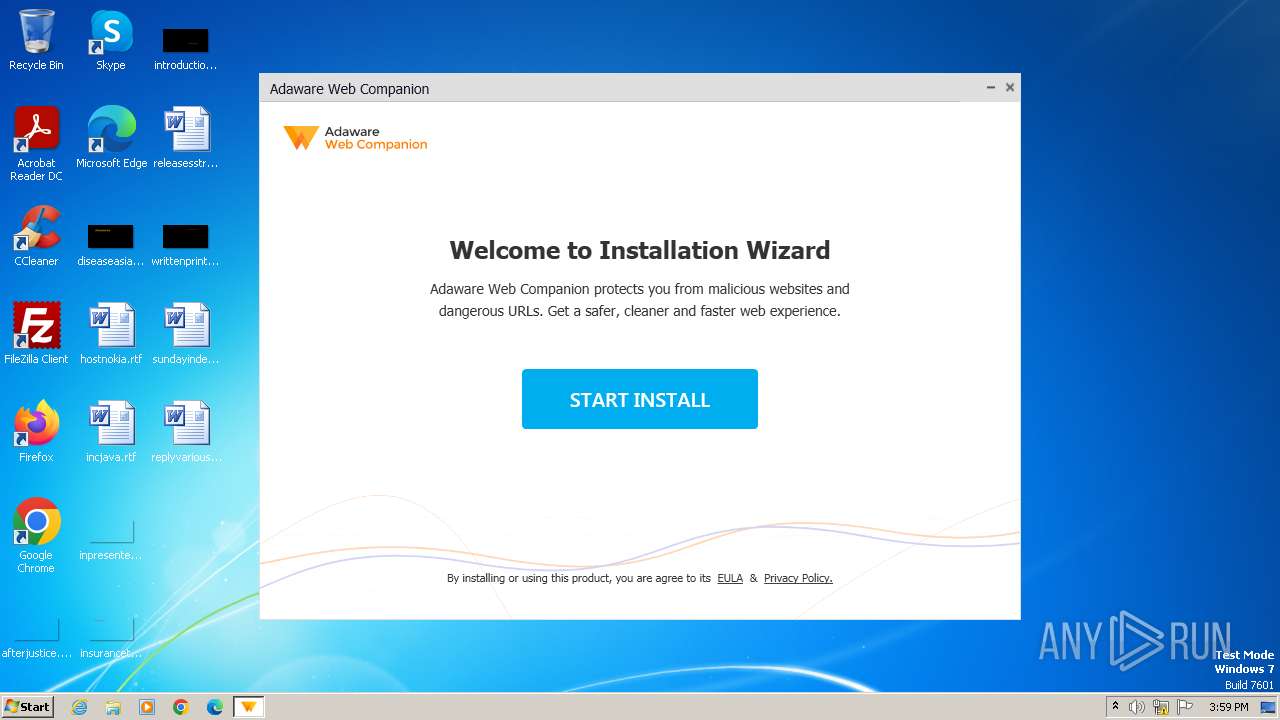Click the Adaware Web Companion logo
Image resolution: width=1280 pixels, height=720 pixels.
[355, 138]
